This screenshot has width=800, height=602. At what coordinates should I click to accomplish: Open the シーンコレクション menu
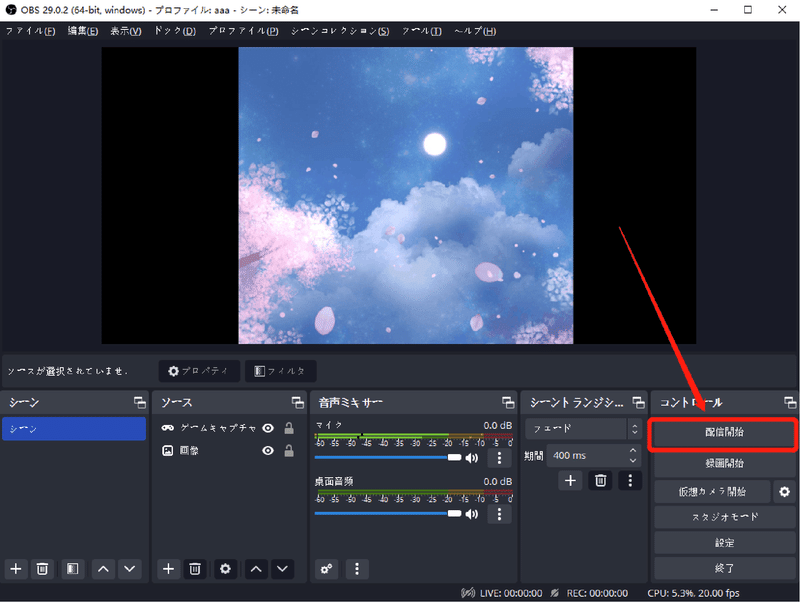[340, 31]
